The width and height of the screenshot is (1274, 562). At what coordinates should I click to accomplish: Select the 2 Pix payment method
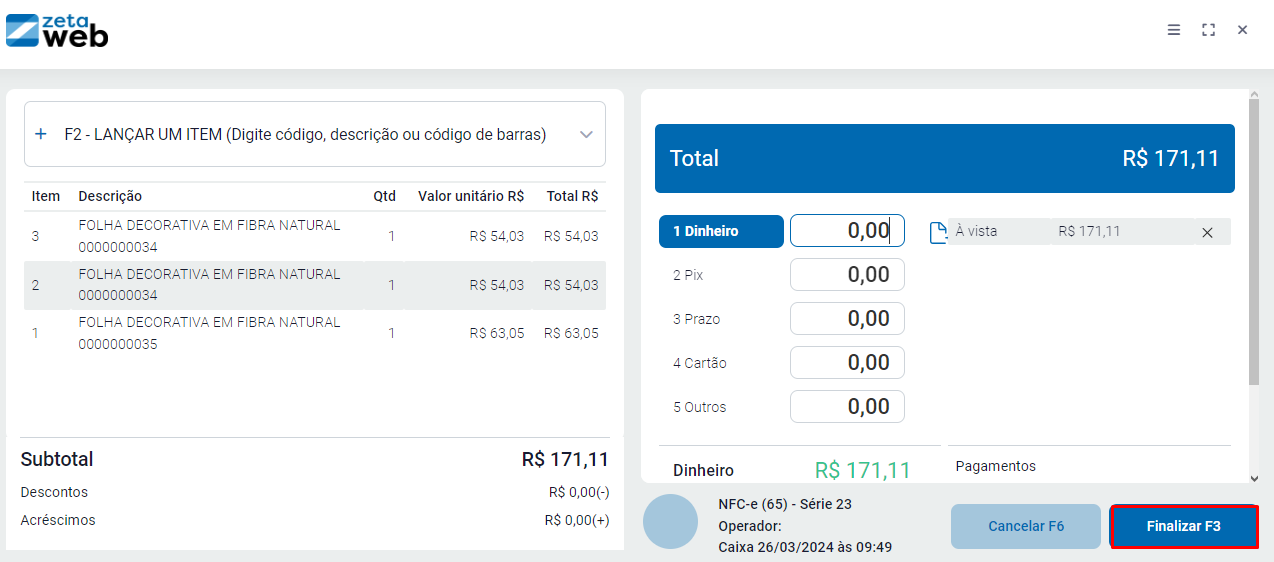[688, 275]
